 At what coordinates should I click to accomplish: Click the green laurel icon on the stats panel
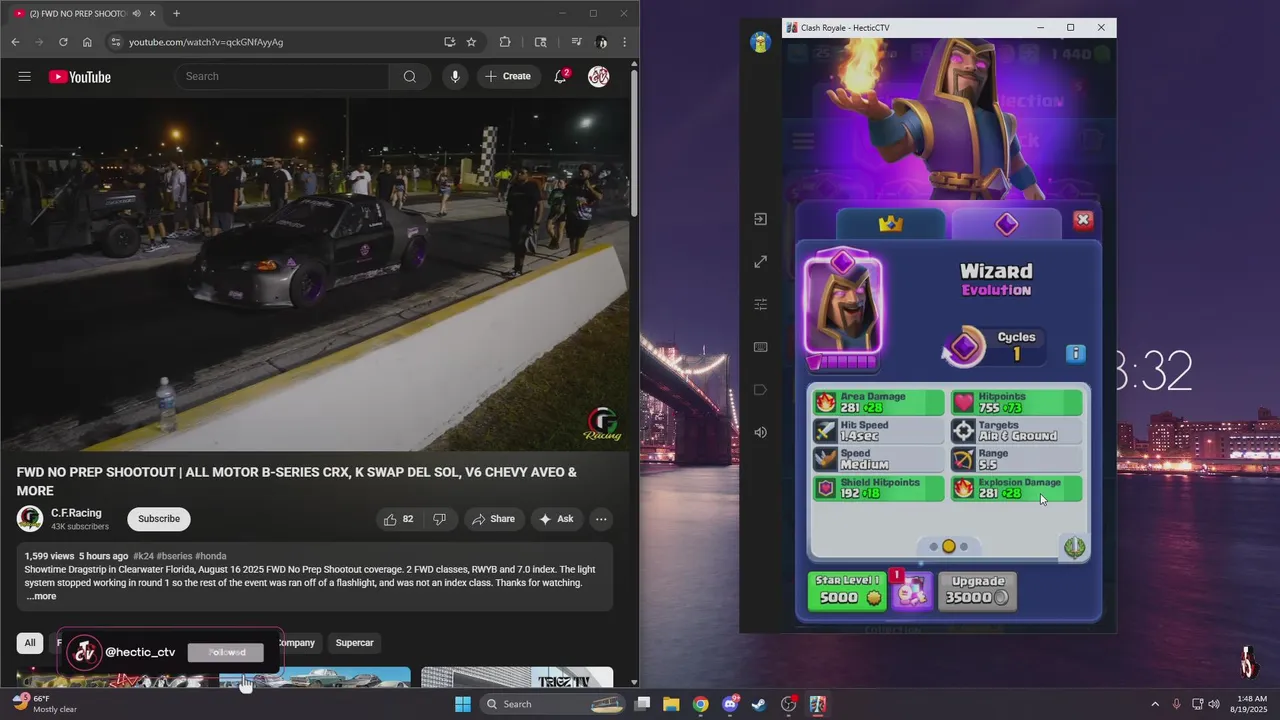[x=1075, y=547]
